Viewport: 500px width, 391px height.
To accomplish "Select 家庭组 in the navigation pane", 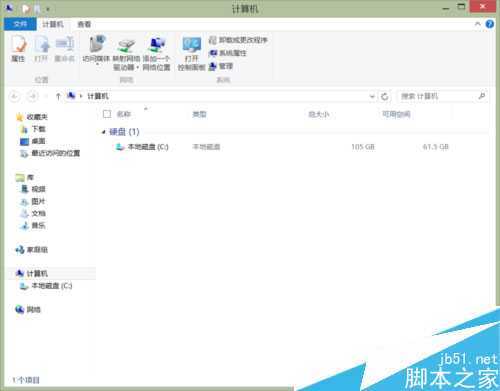I will pos(32,250).
